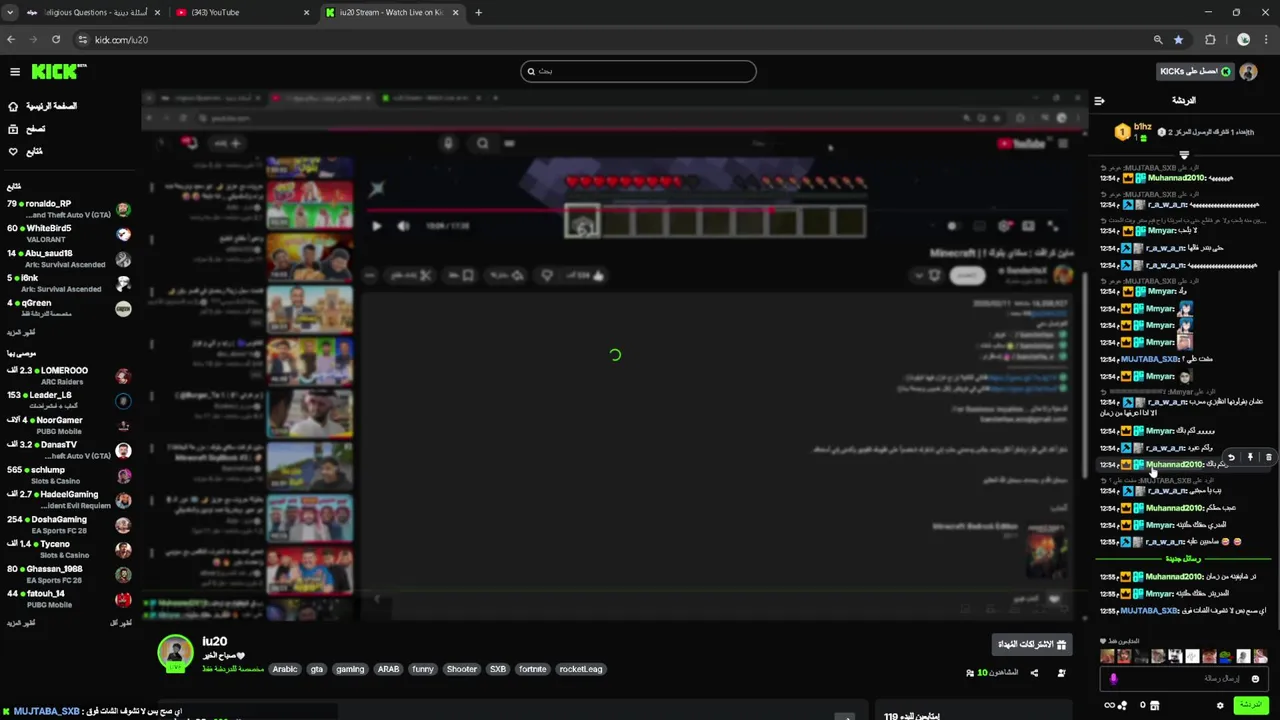The image size is (1280, 720).
Task: Select the Arabic tag
Action: pyautogui.click(x=285, y=669)
